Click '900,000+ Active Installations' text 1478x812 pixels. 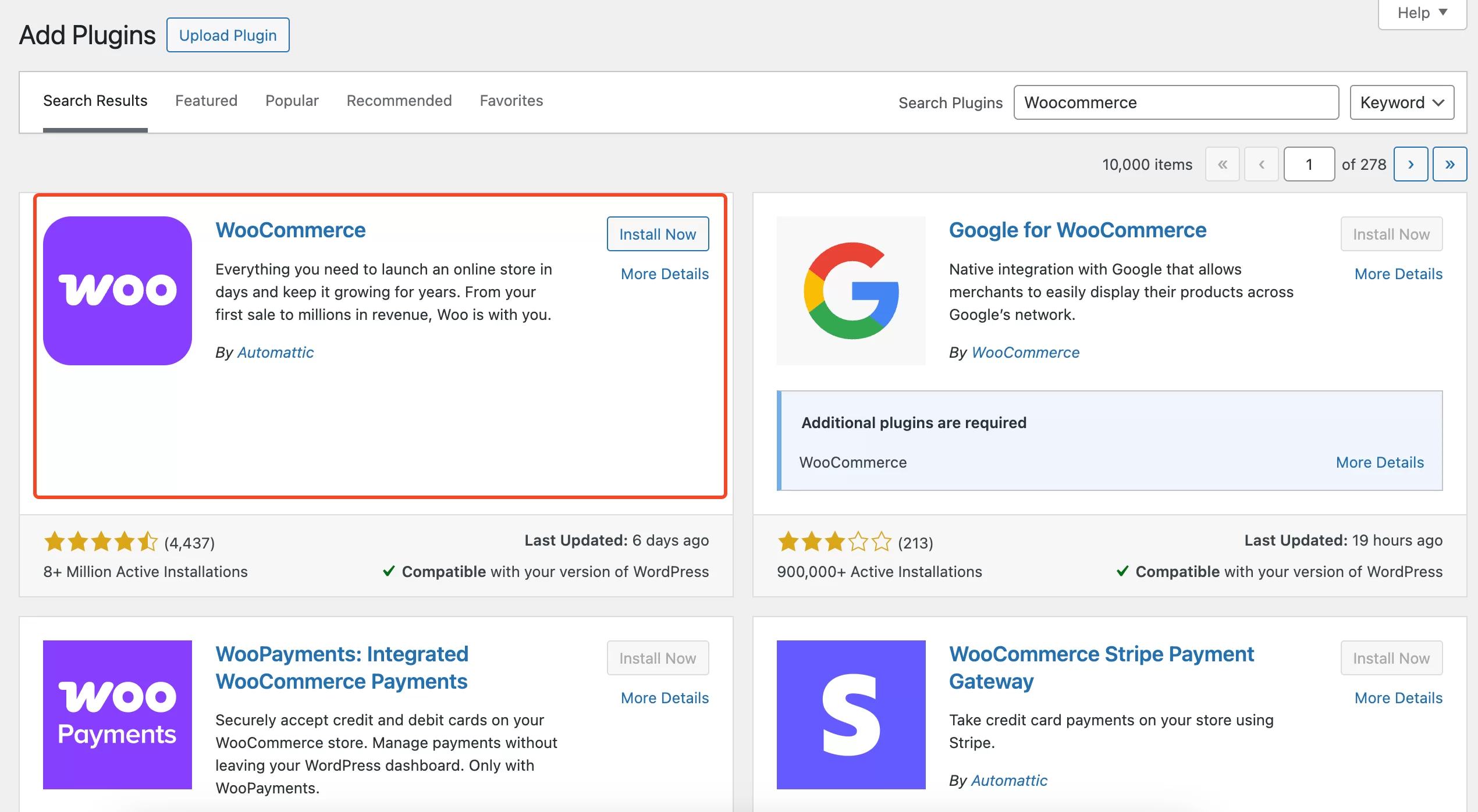(879, 572)
